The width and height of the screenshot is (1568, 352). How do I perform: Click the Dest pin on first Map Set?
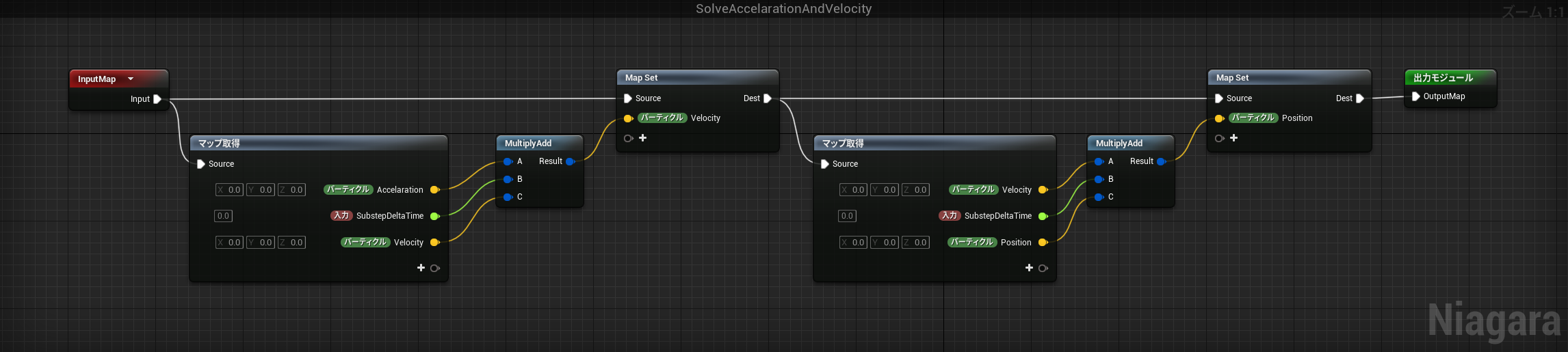[768, 98]
